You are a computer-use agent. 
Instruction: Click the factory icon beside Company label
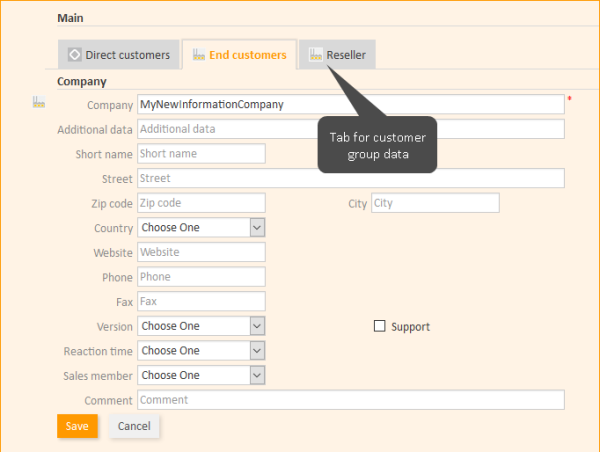[39, 102]
